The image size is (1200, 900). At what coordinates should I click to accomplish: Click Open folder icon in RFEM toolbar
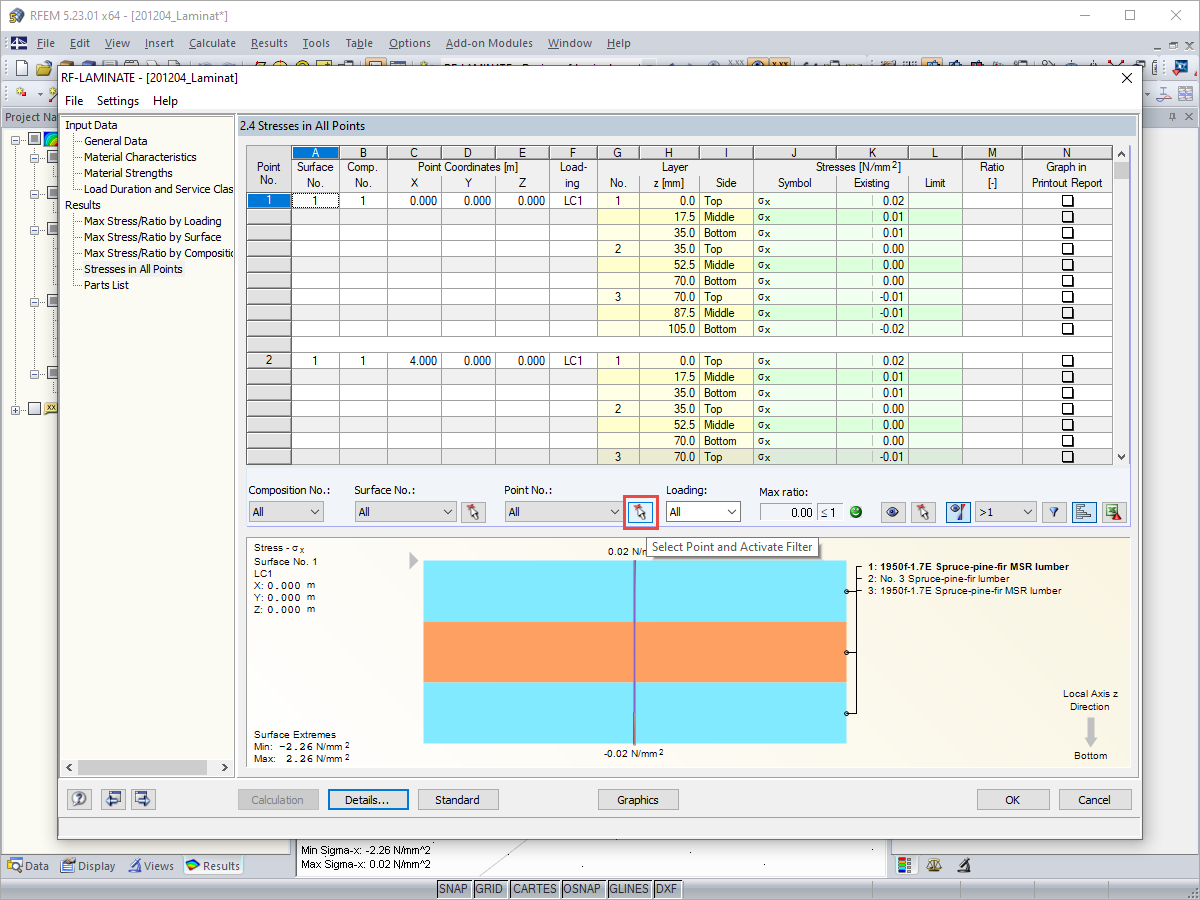[x=43, y=68]
